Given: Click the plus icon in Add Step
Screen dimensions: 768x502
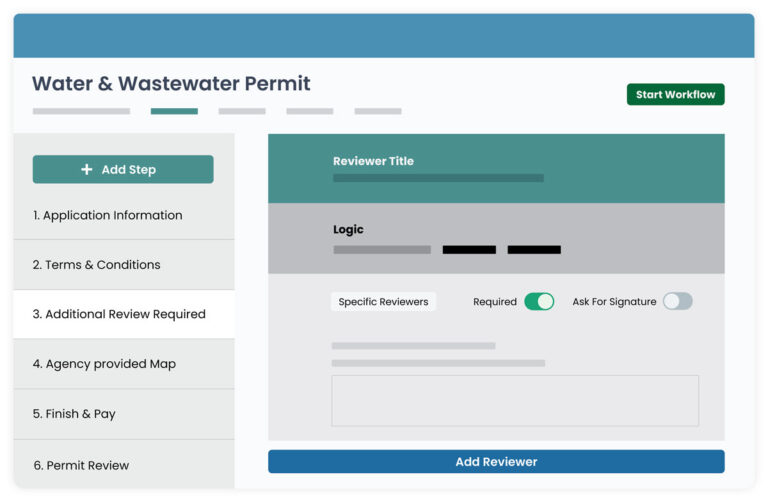Looking at the screenshot, I should point(87,169).
